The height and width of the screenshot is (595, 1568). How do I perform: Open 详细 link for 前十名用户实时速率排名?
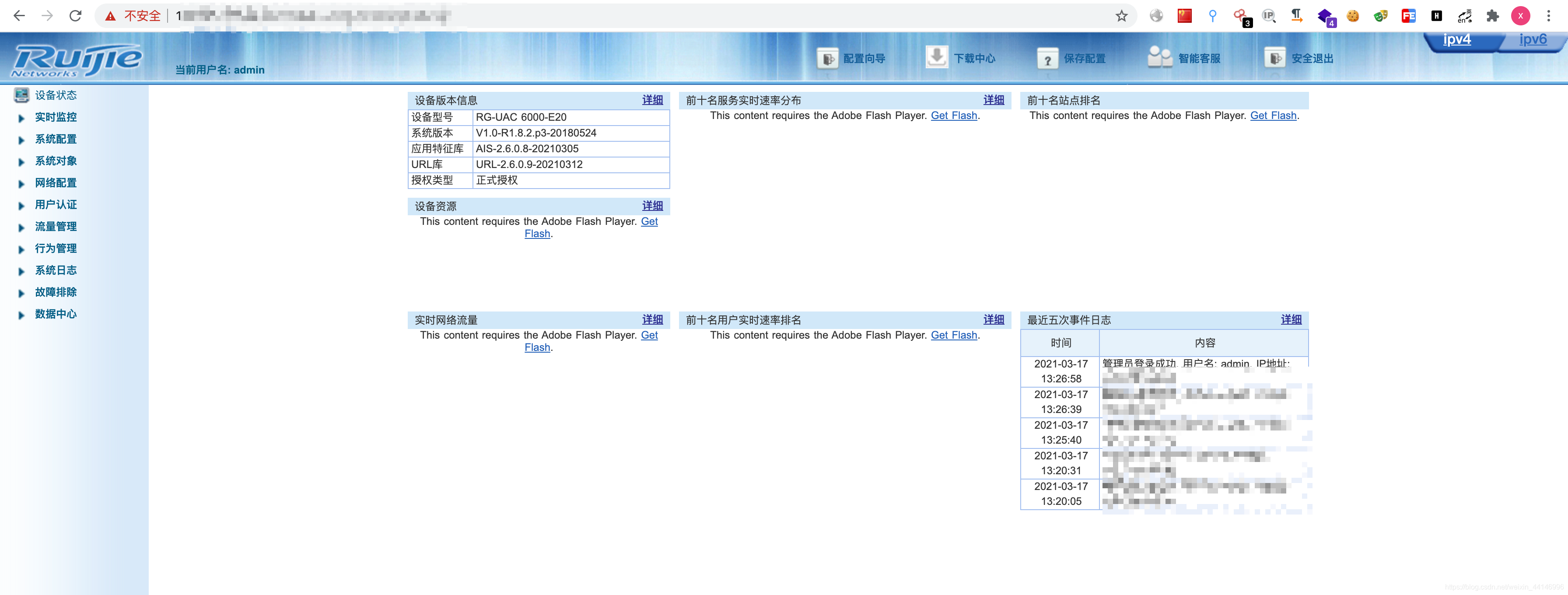[x=994, y=319]
